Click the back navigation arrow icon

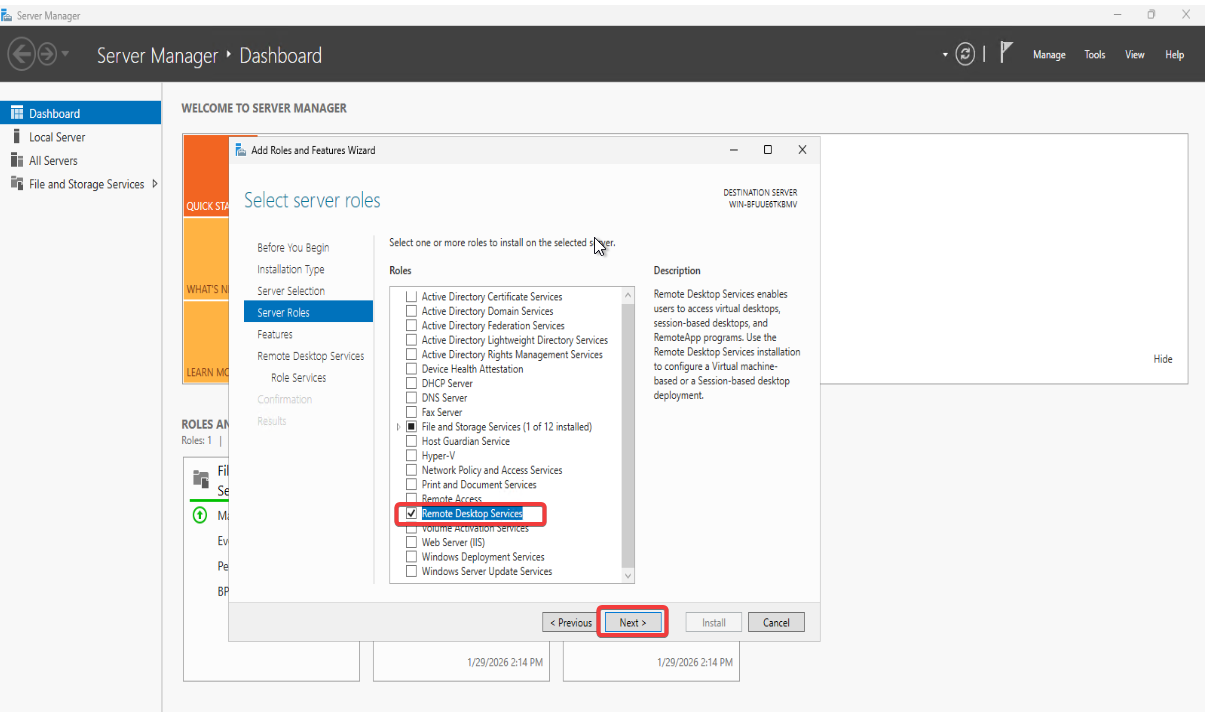coord(22,55)
